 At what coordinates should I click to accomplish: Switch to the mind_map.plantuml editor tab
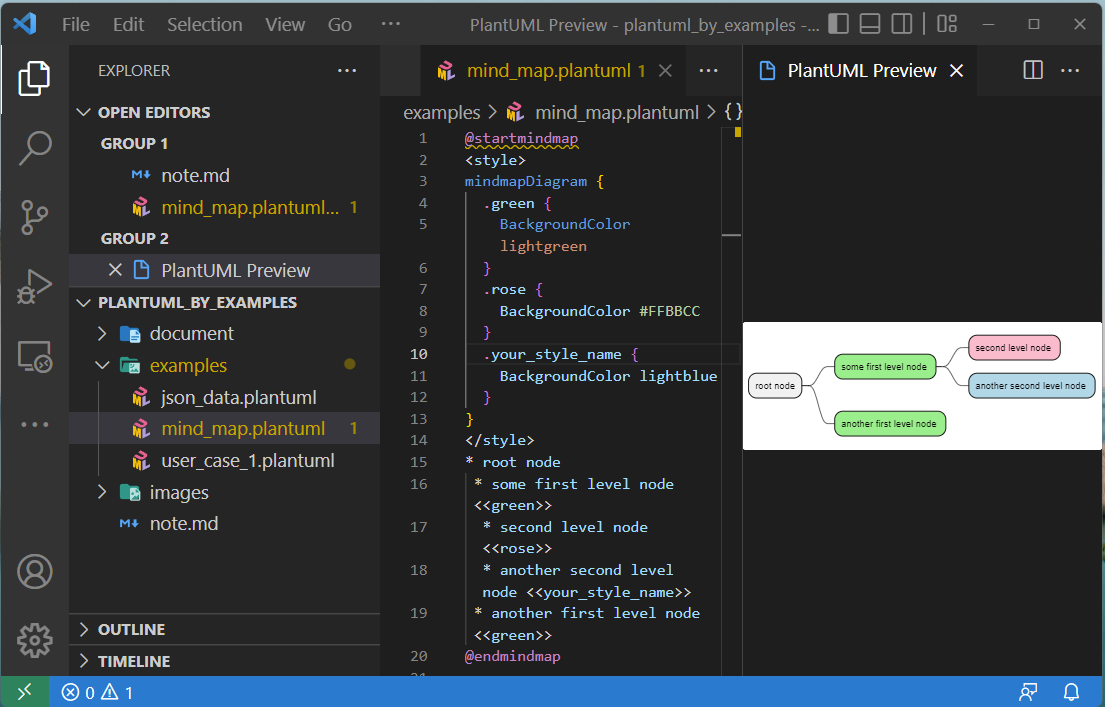click(x=553, y=70)
